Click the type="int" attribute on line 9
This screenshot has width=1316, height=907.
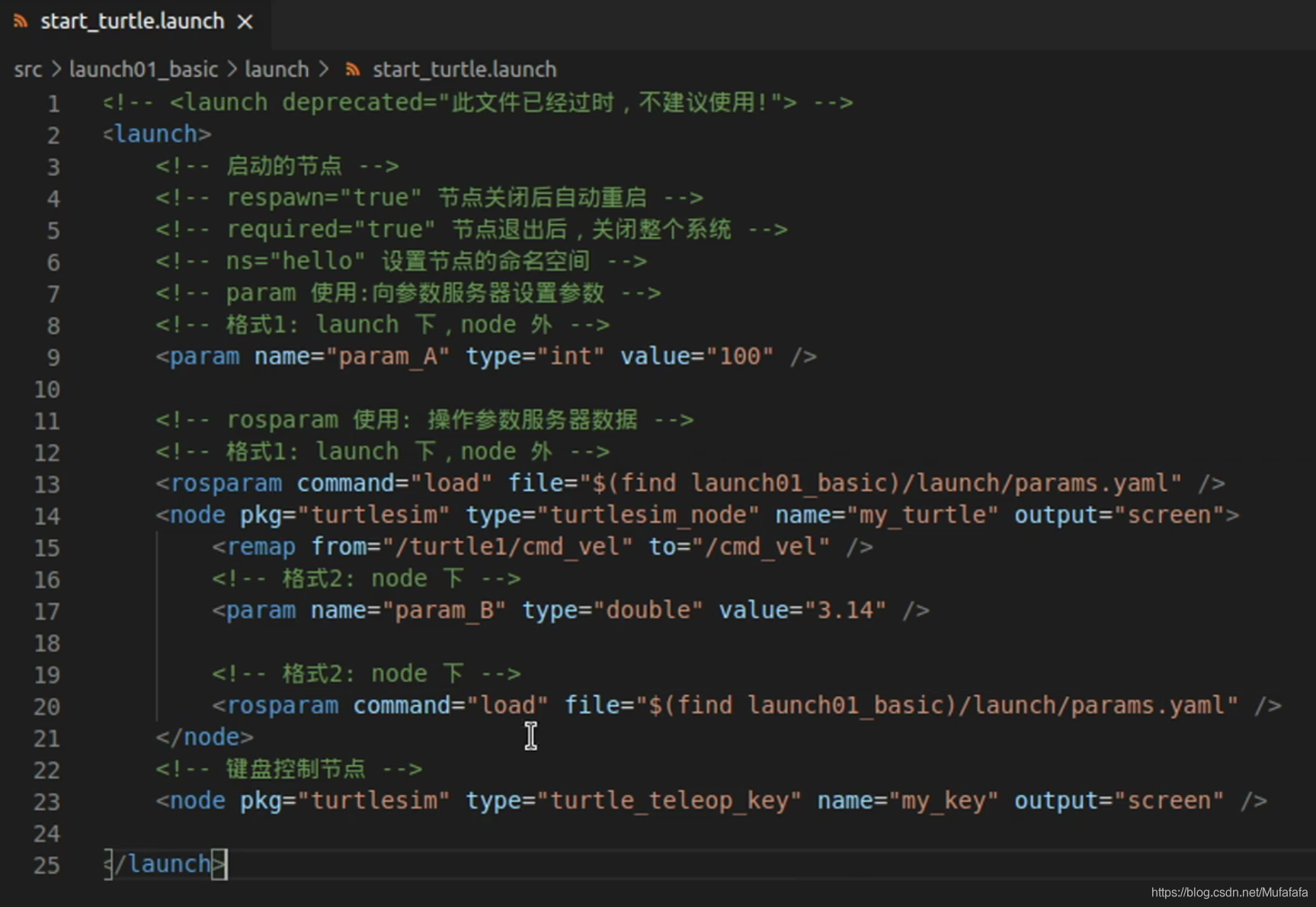(x=535, y=356)
